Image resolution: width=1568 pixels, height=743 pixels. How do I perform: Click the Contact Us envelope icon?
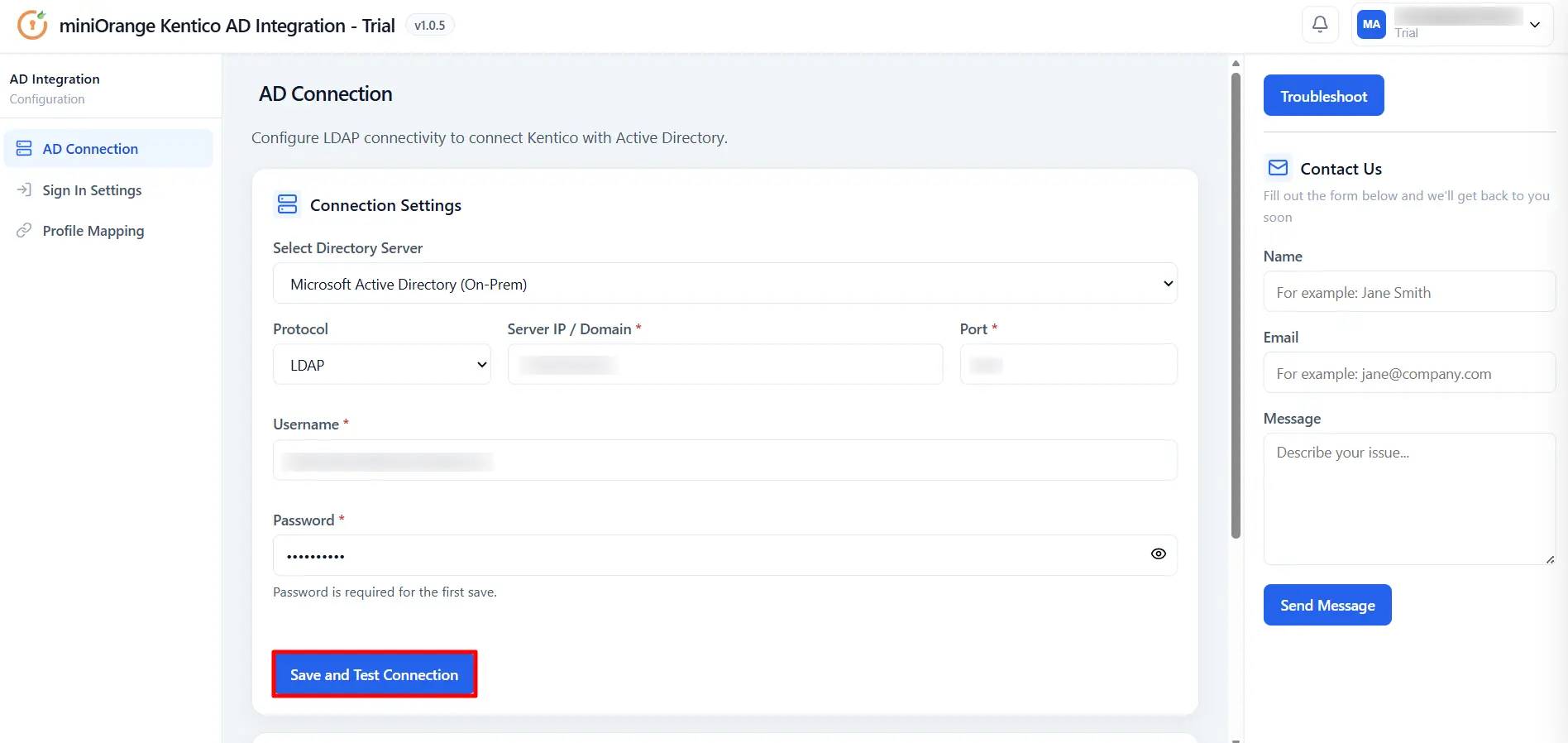(1279, 168)
